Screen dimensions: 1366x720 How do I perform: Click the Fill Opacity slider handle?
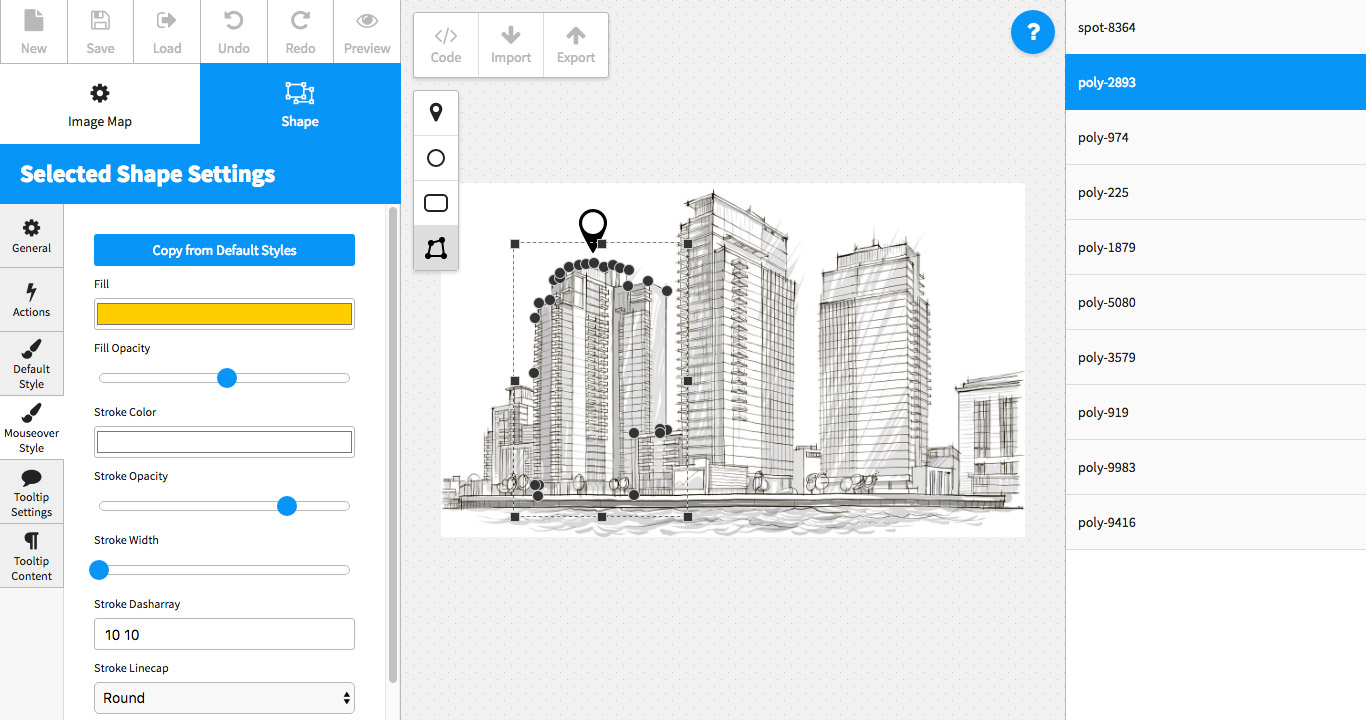click(x=227, y=378)
